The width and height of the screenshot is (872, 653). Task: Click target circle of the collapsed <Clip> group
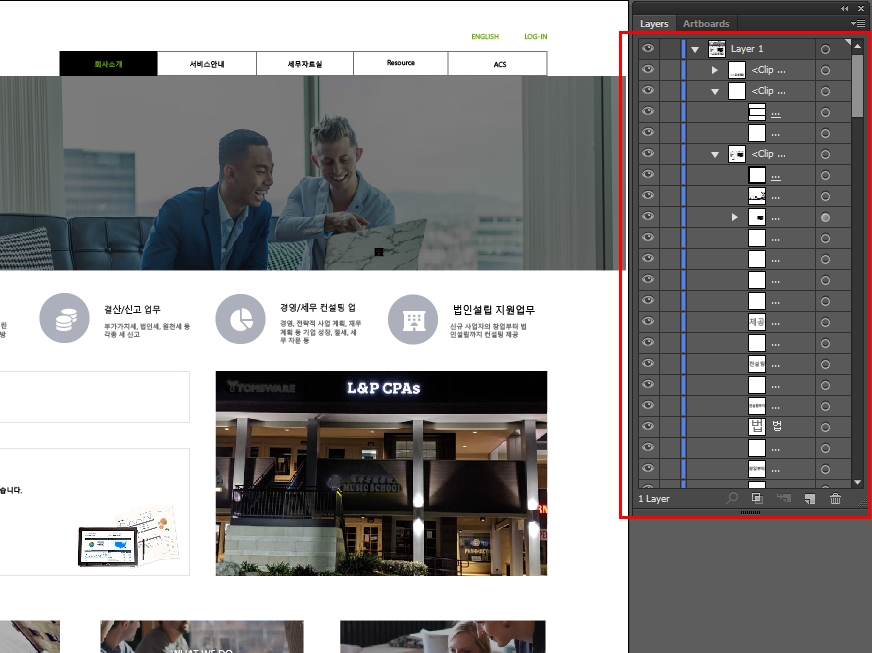coord(825,70)
